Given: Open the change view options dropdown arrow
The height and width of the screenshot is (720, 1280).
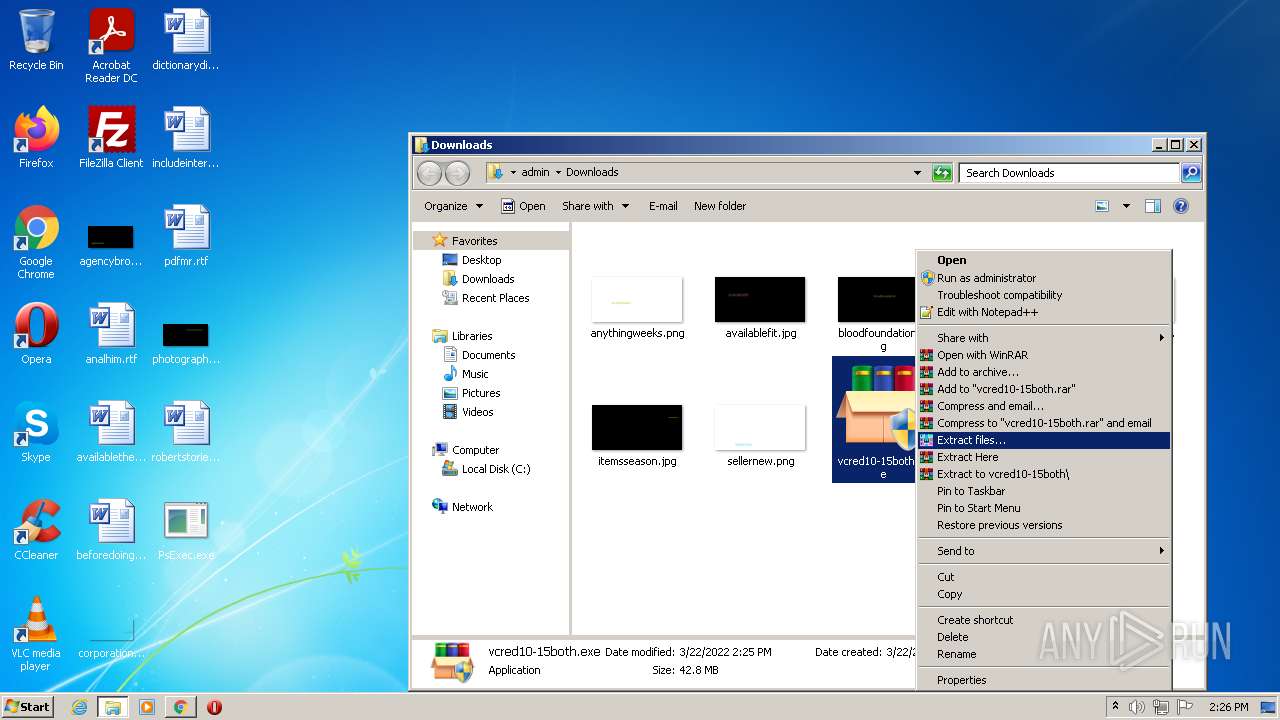Looking at the screenshot, I should pyautogui.click(x=1126, y=206).
